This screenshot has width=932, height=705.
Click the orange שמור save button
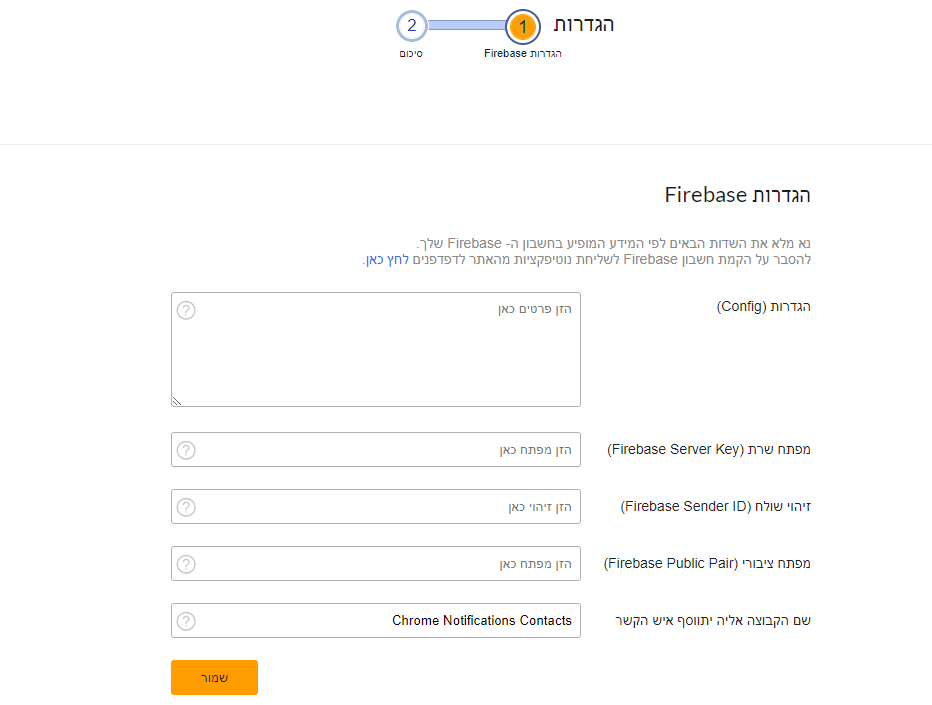[215, 678]
